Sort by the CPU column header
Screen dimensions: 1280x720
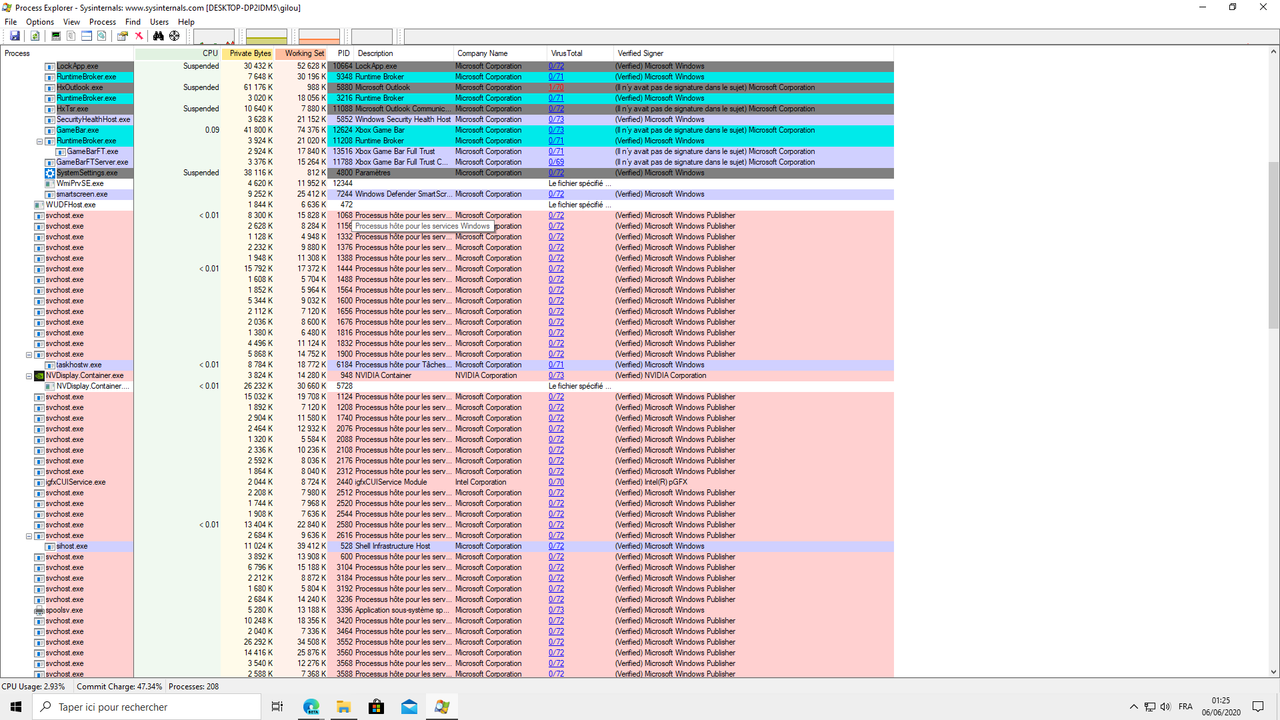177,53
